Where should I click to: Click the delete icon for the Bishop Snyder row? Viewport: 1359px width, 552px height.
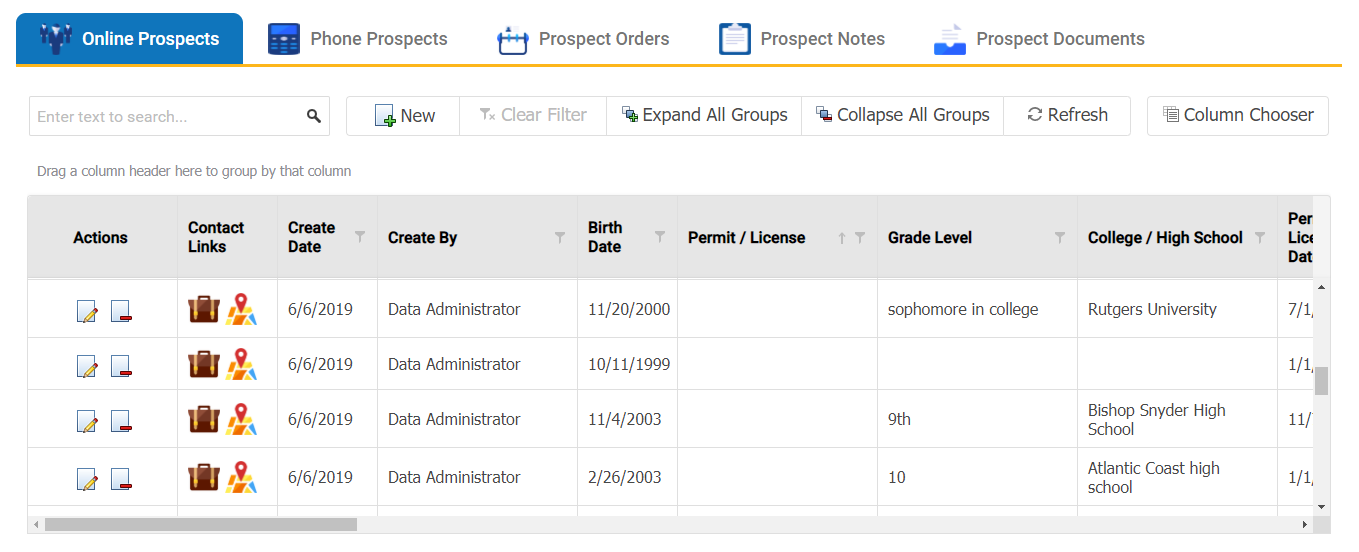pos(121,421)
